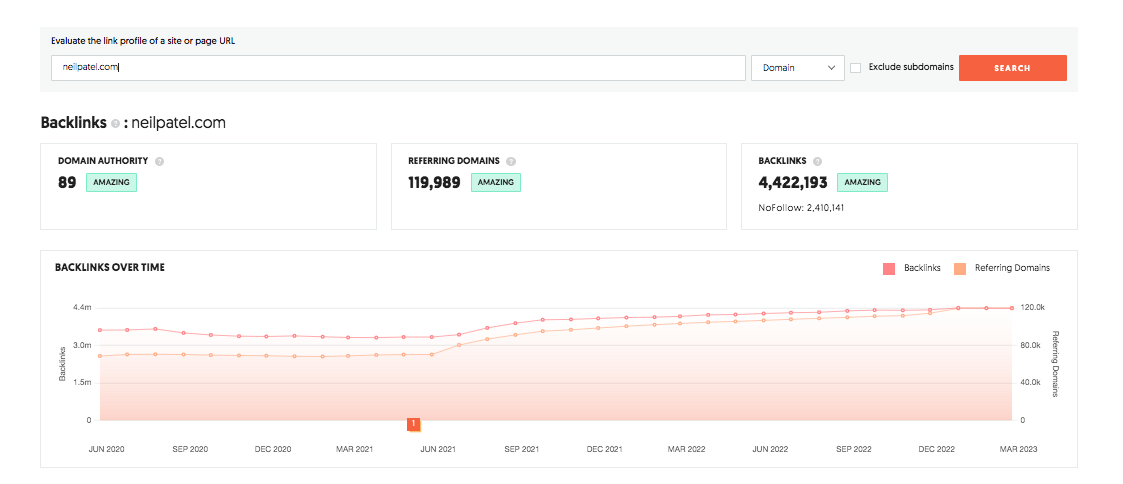Click the URL input field with neilpatel.com

click(x=398, y=68)
